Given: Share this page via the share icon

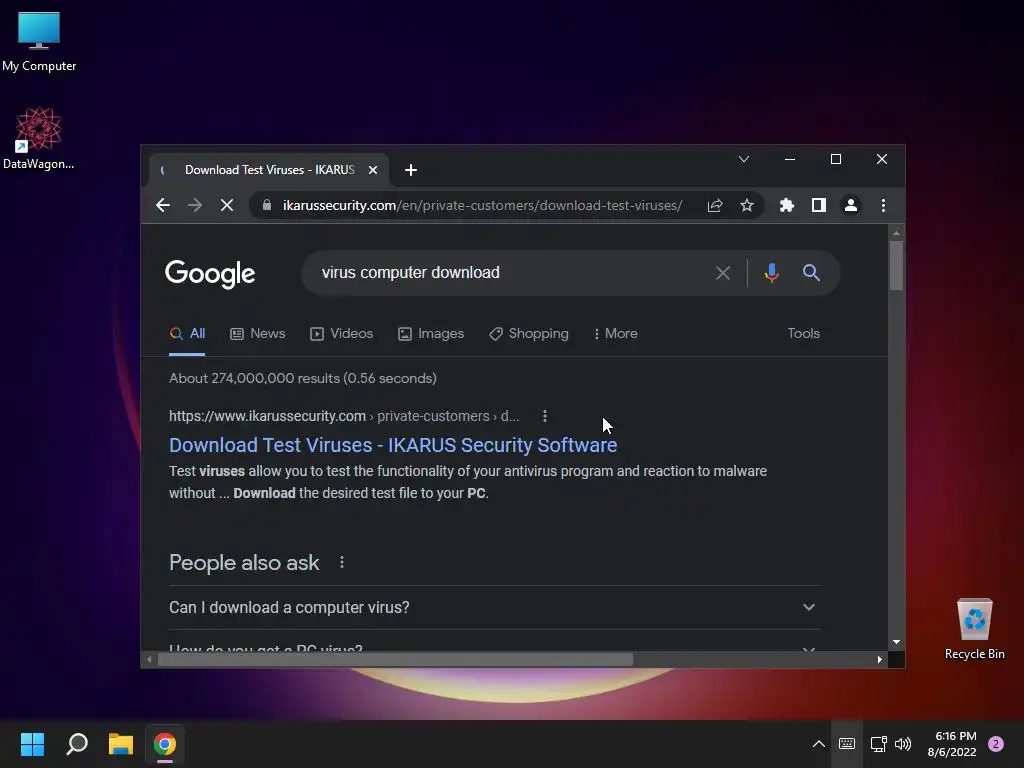Looking at the screenshot, I should point(715,205).
